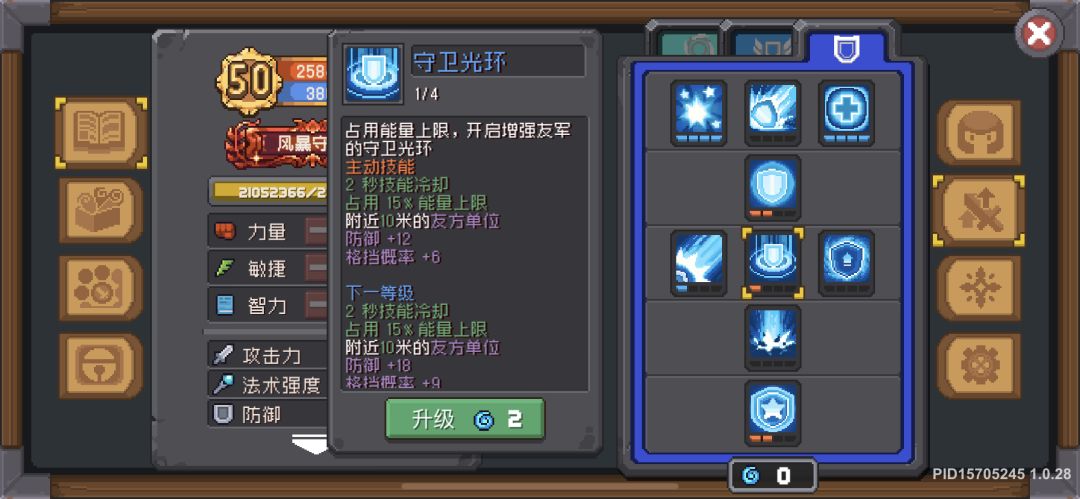Switch to the green skill tree tab
Viewport: 1080px width, 499px height.
689,45
